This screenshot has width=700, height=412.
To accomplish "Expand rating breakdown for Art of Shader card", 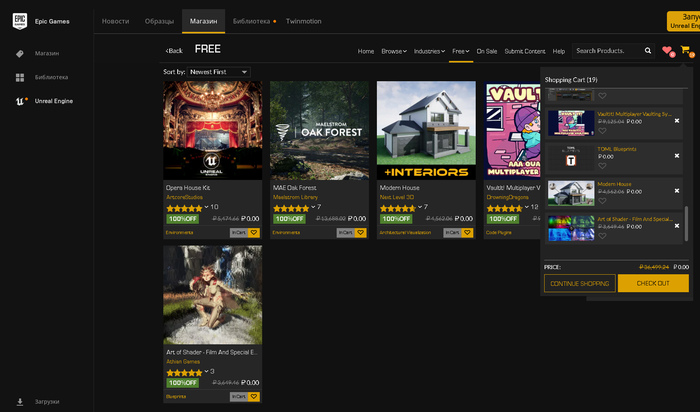I will (206, 371).
